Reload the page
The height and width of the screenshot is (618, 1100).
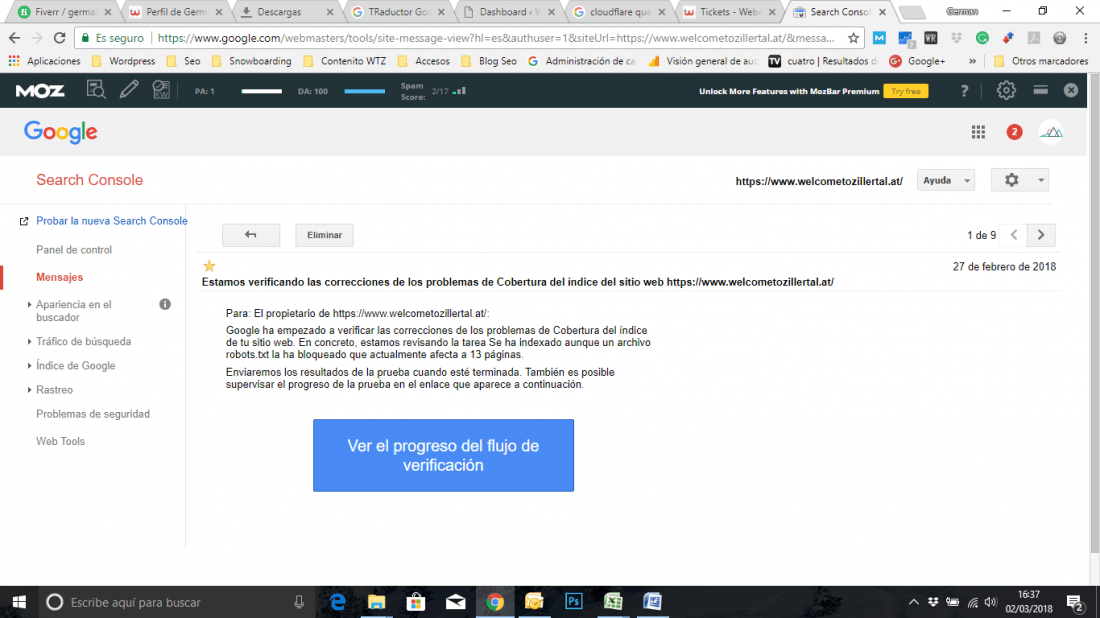pos(60,38)
